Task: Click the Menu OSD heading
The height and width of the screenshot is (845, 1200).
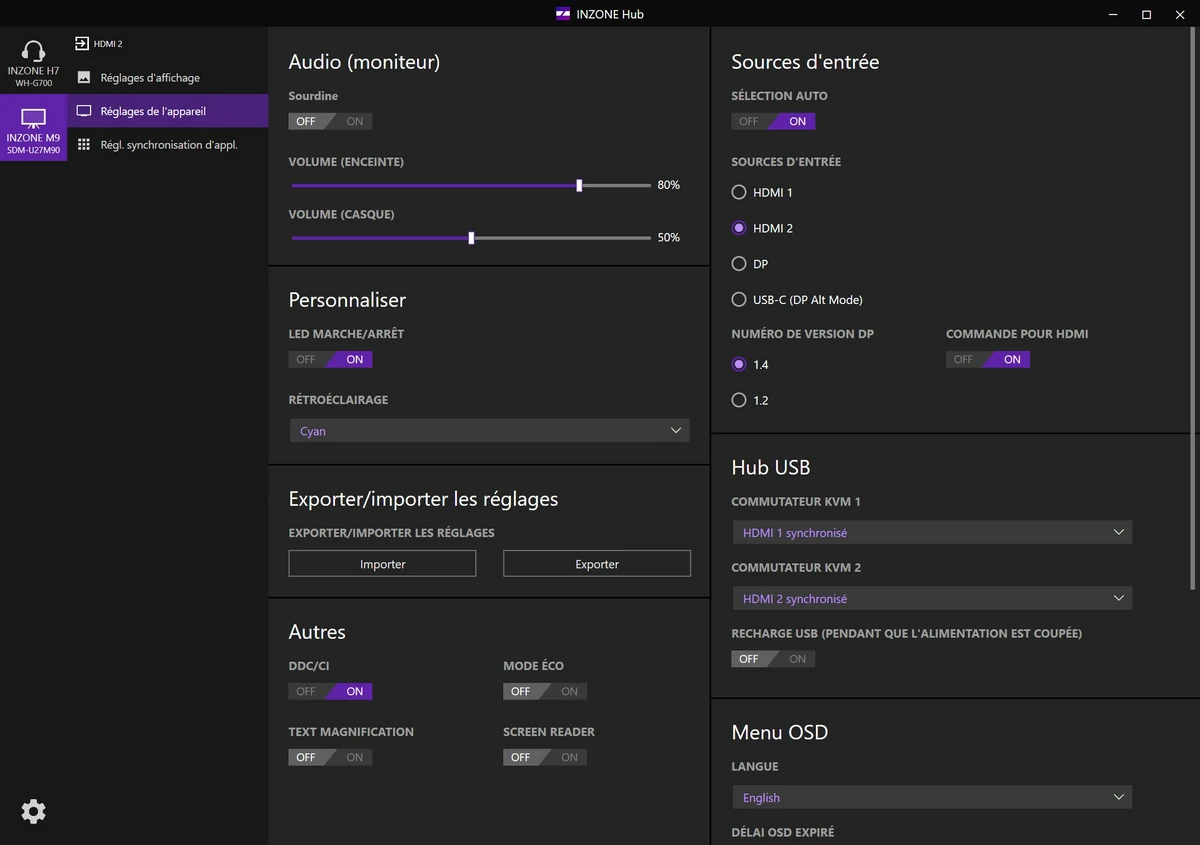Action: [x=780, y=732]
